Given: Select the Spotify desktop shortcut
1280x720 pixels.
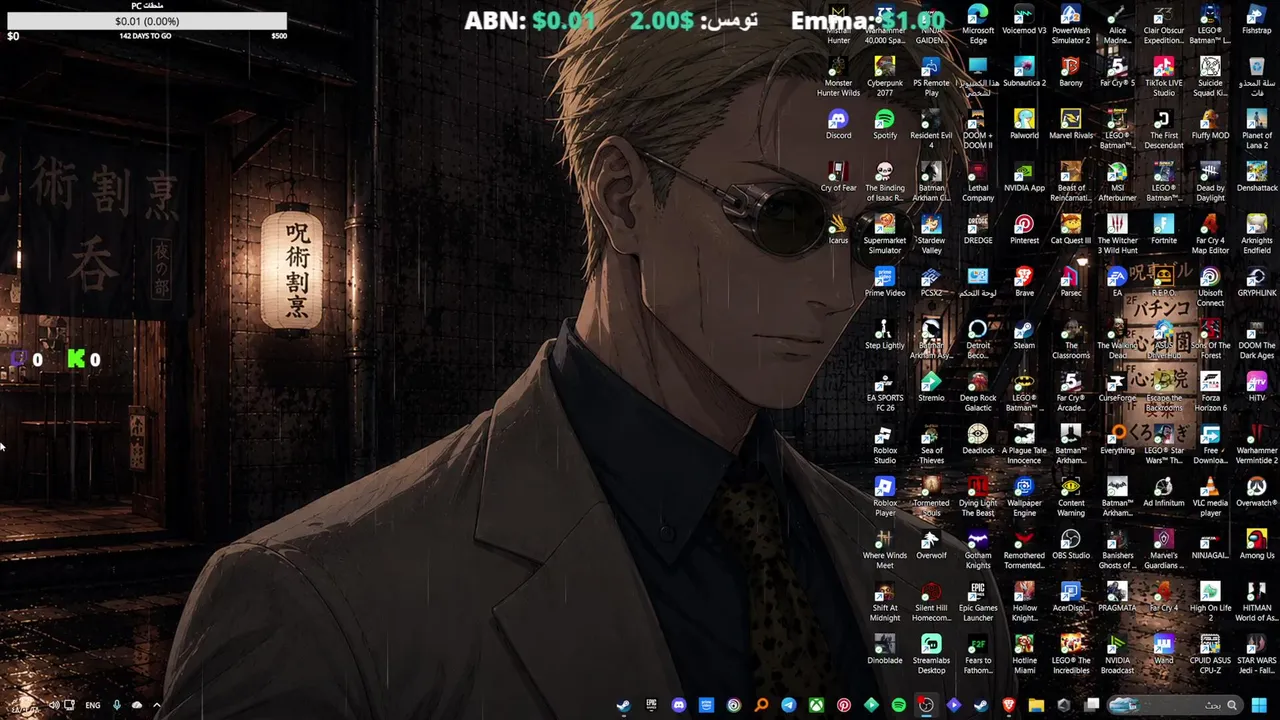Looking at the screenshot, I should [885, 124].
